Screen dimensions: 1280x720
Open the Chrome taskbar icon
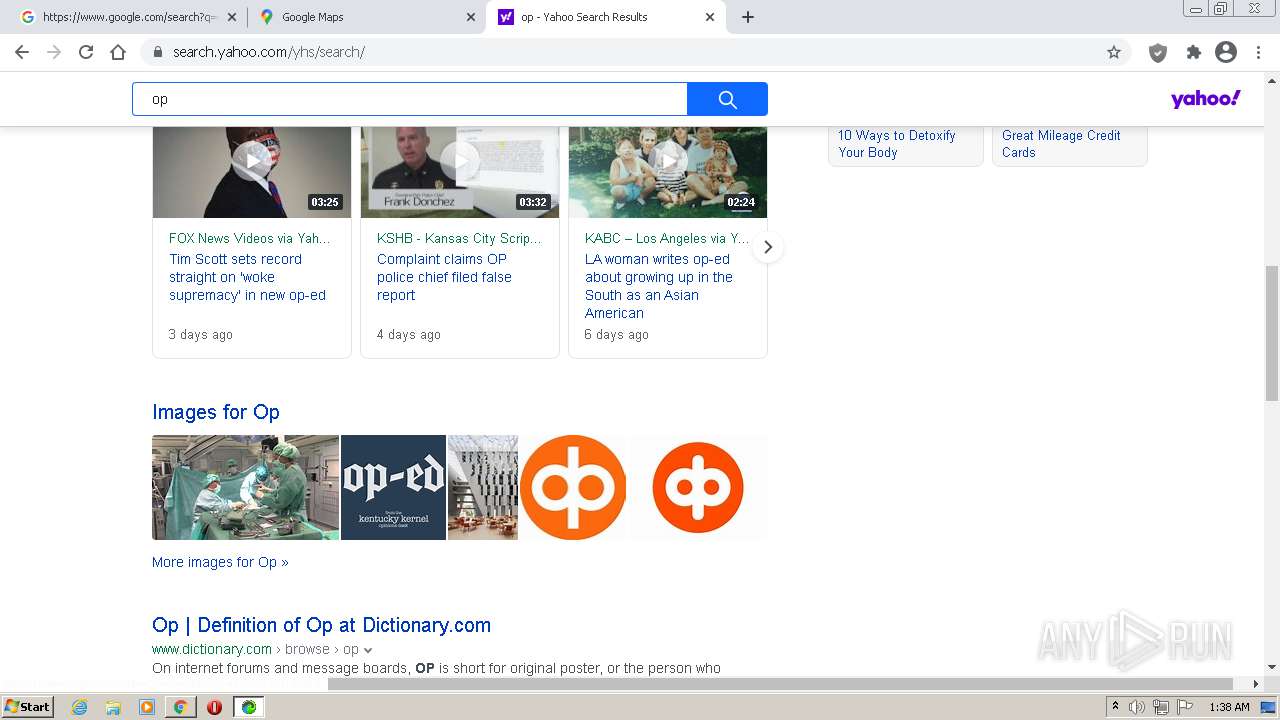pos(180,707)
